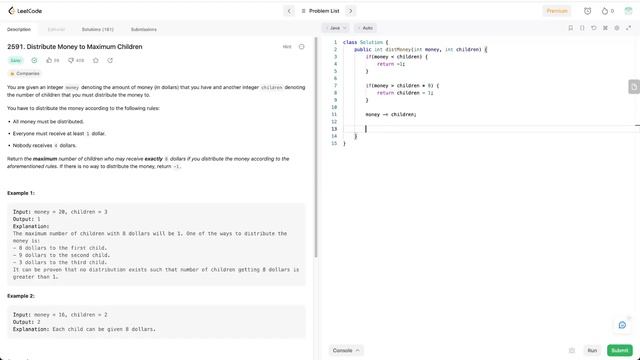Click the 'Example 2:' heading
640x360 pixels.
[x=21, y=296]
